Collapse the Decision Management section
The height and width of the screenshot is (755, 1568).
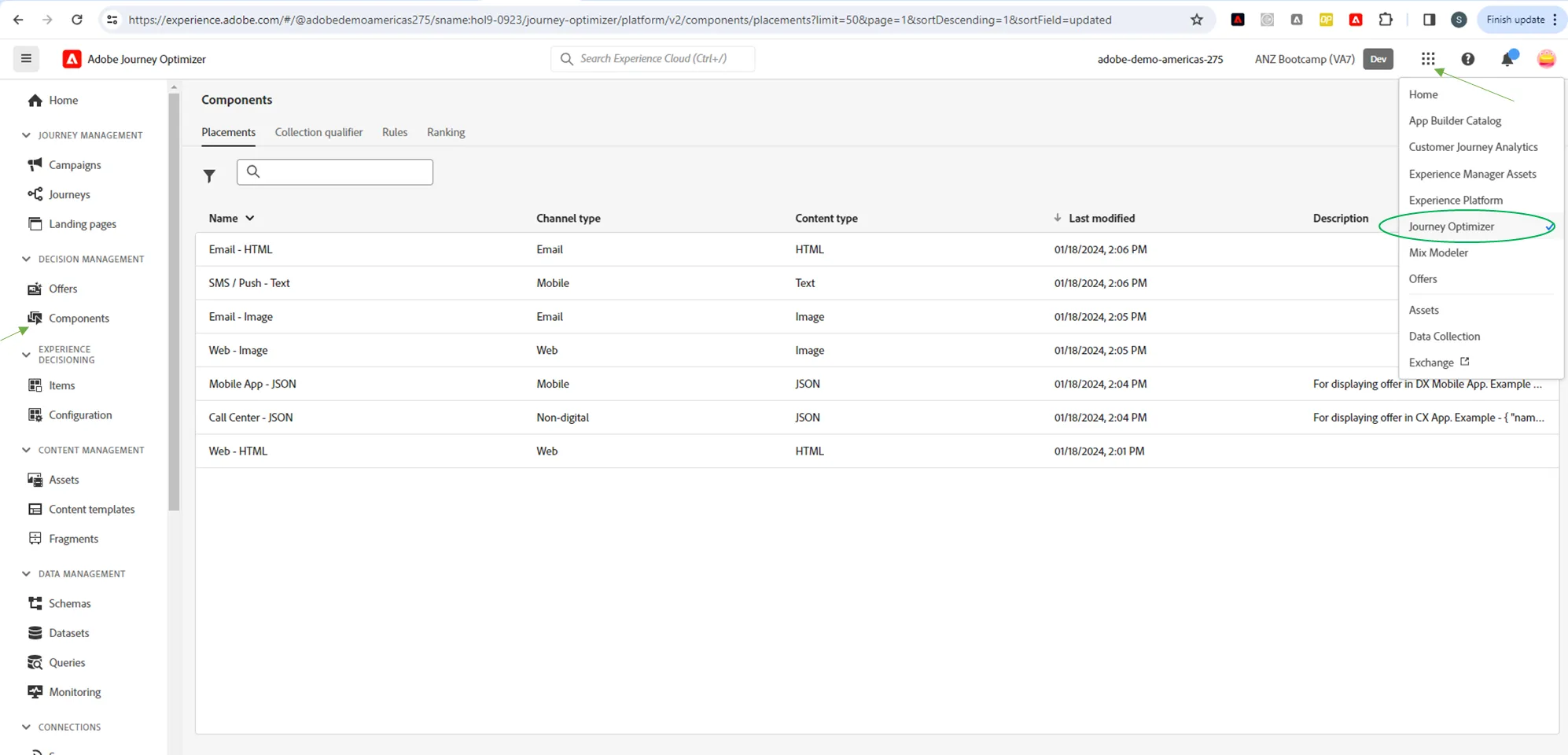[26, 259]
